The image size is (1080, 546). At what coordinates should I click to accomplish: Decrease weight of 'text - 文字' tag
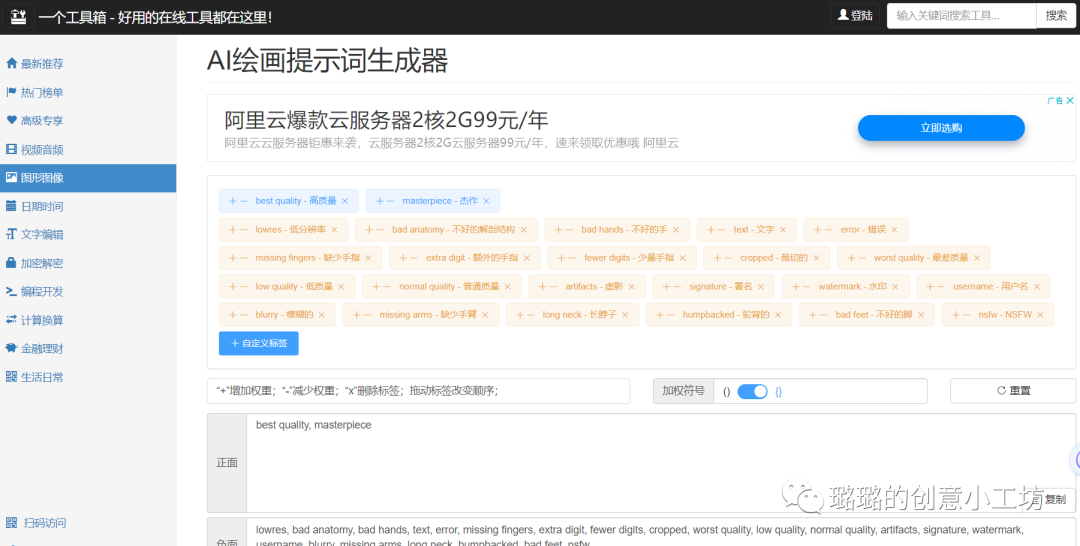(721, 230)
